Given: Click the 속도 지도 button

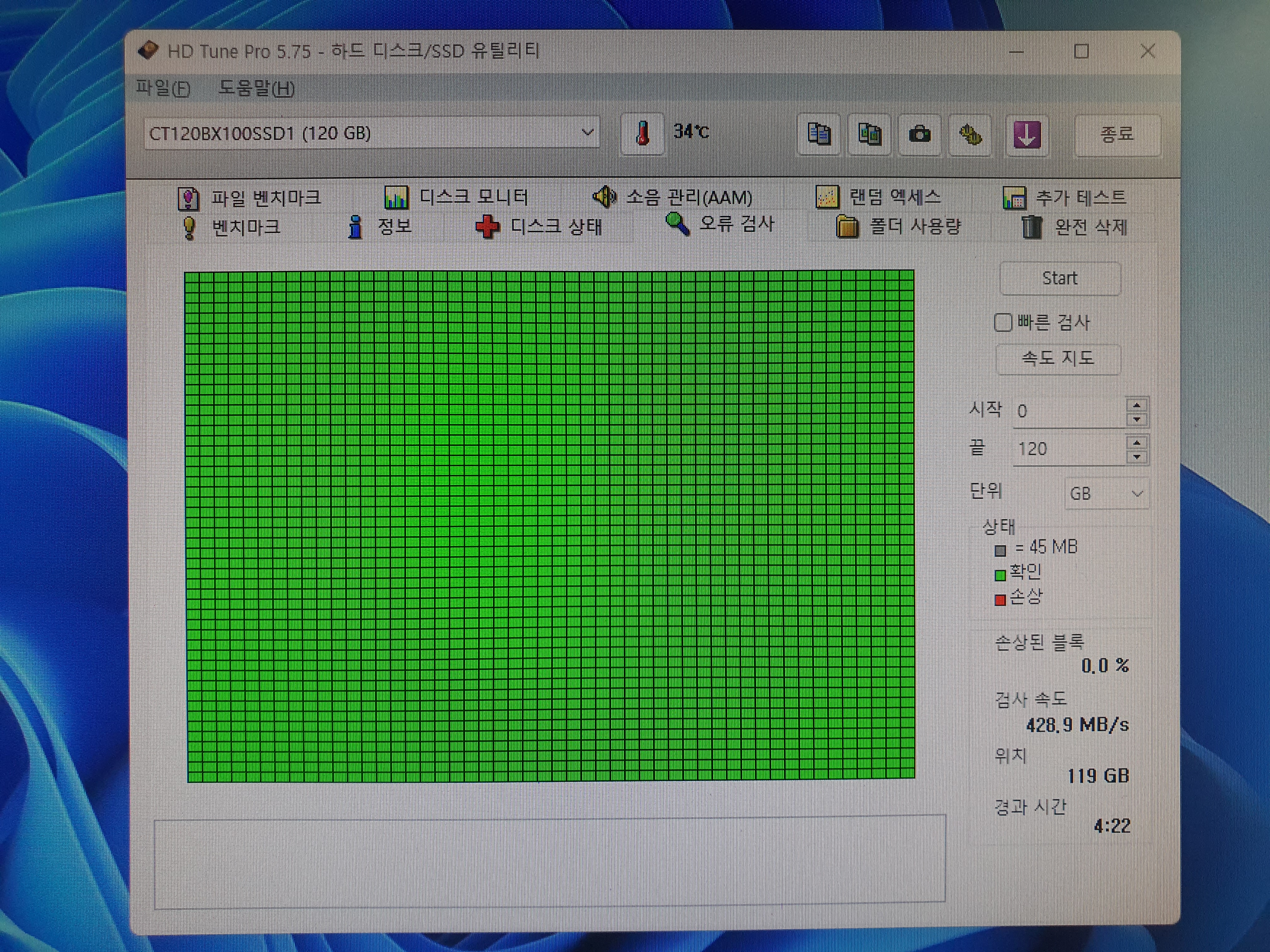Looking at the screenshot, I should [x=1058, y=359].
